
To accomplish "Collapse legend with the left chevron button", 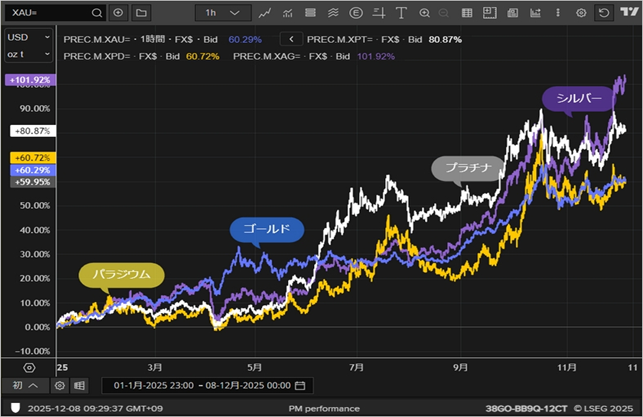I will (x=294, y=39).
